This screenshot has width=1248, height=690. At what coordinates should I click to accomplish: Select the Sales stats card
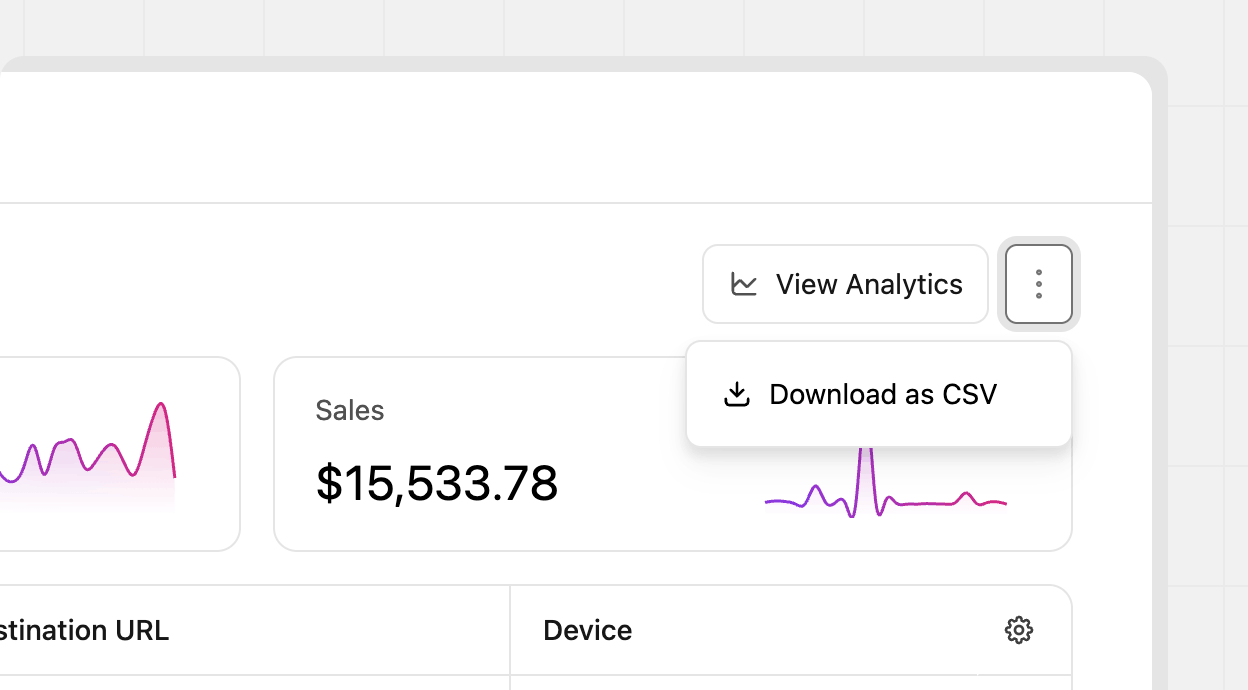click(x=673, y=454)
